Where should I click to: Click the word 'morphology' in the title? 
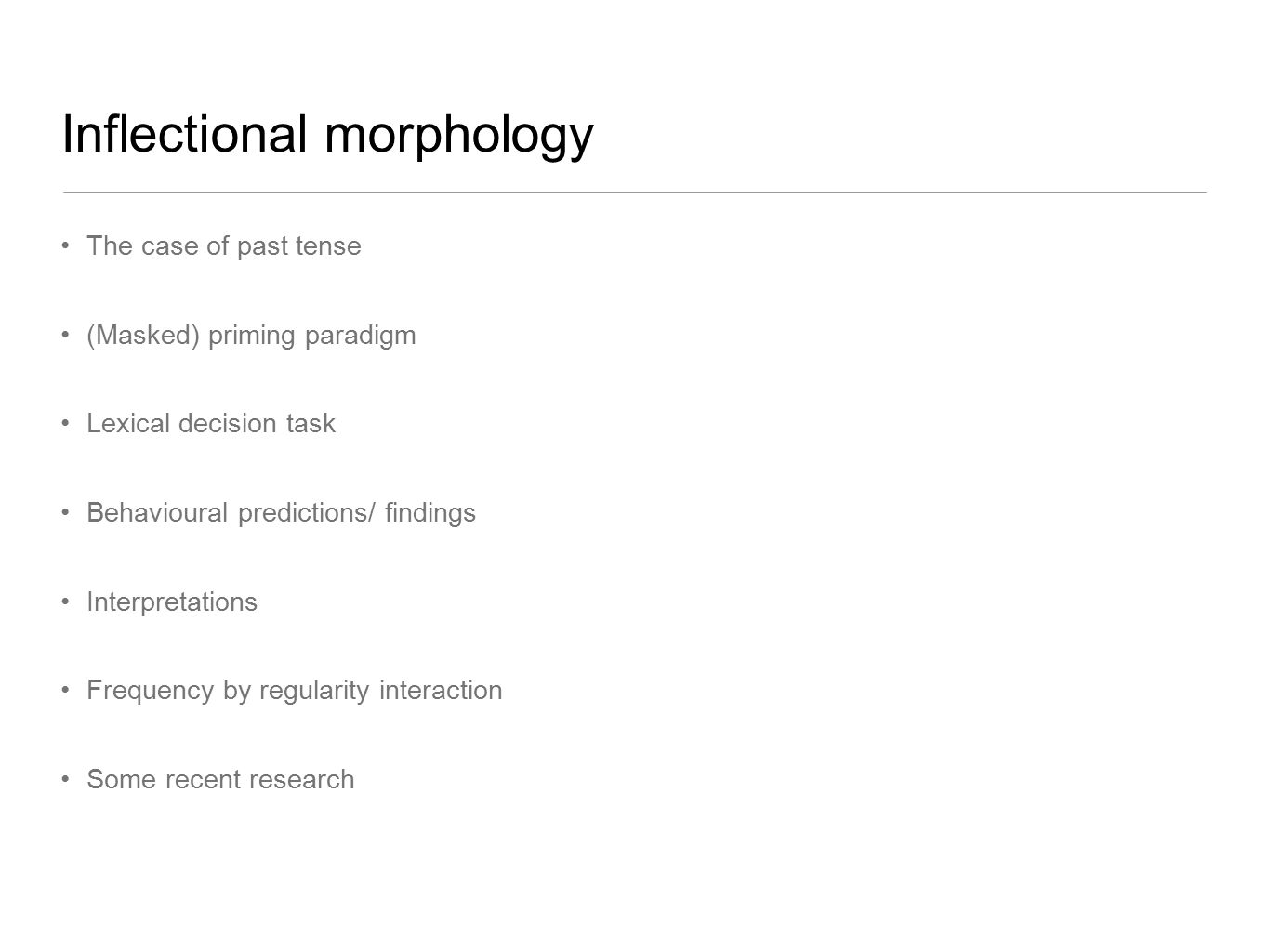pos(458,136)
